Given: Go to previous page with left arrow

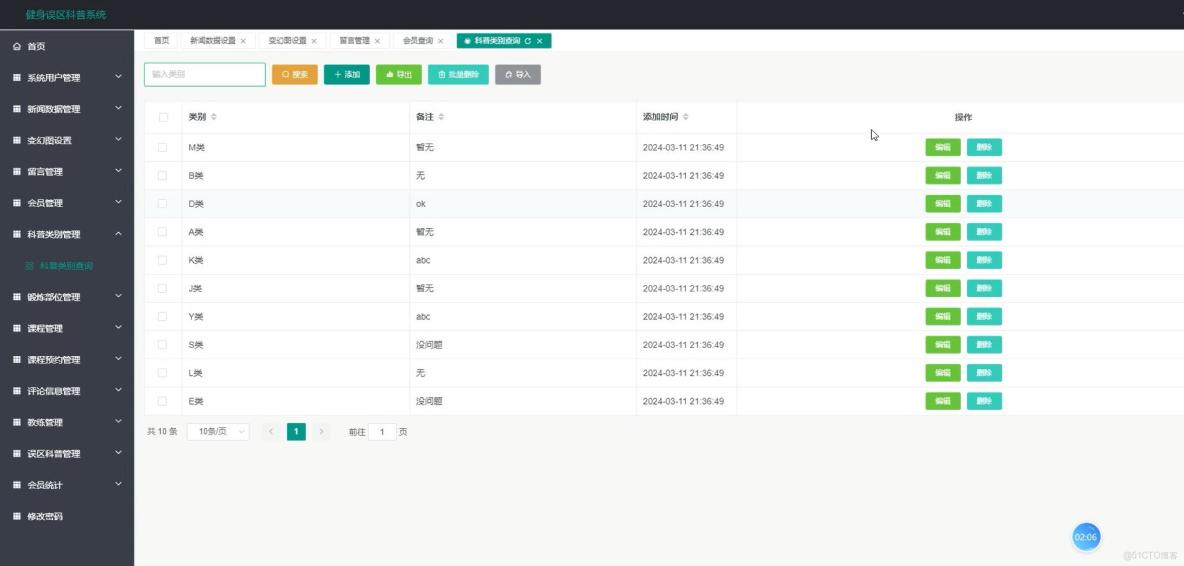Looking at the screenshot, I should pos(271,432).
